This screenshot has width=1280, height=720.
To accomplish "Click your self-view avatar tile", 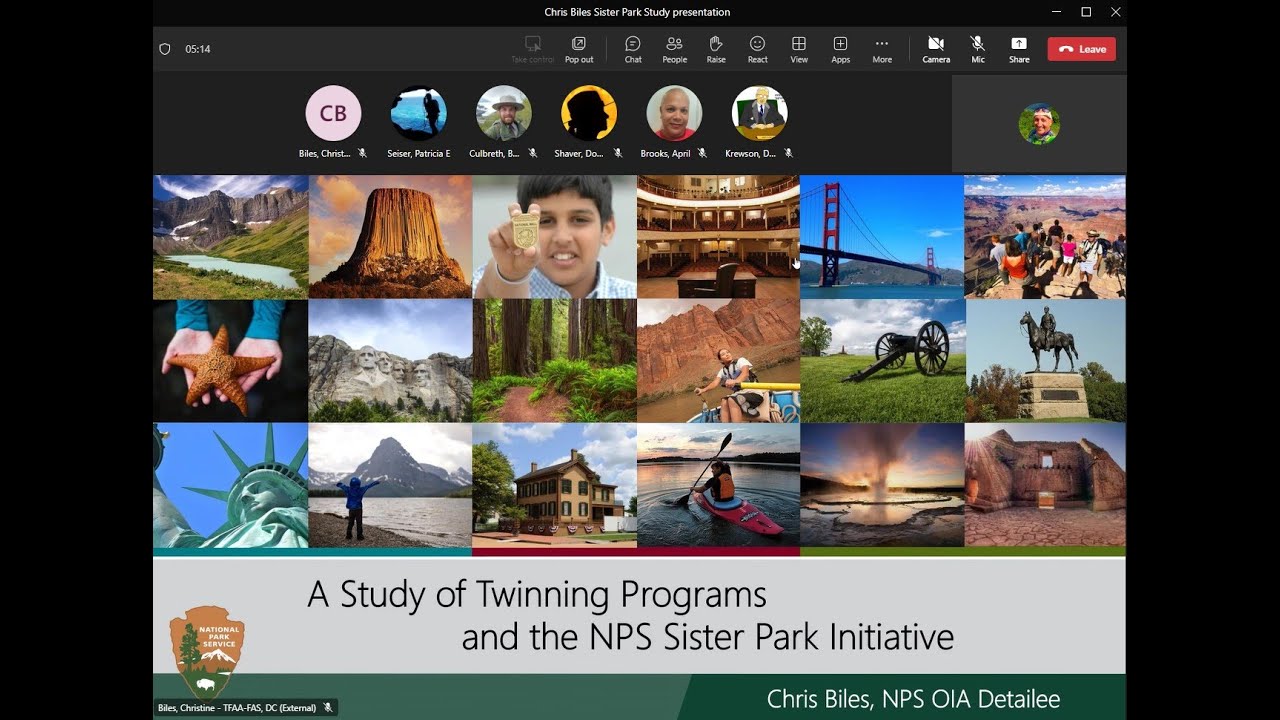I will (x=1039, y=124).
